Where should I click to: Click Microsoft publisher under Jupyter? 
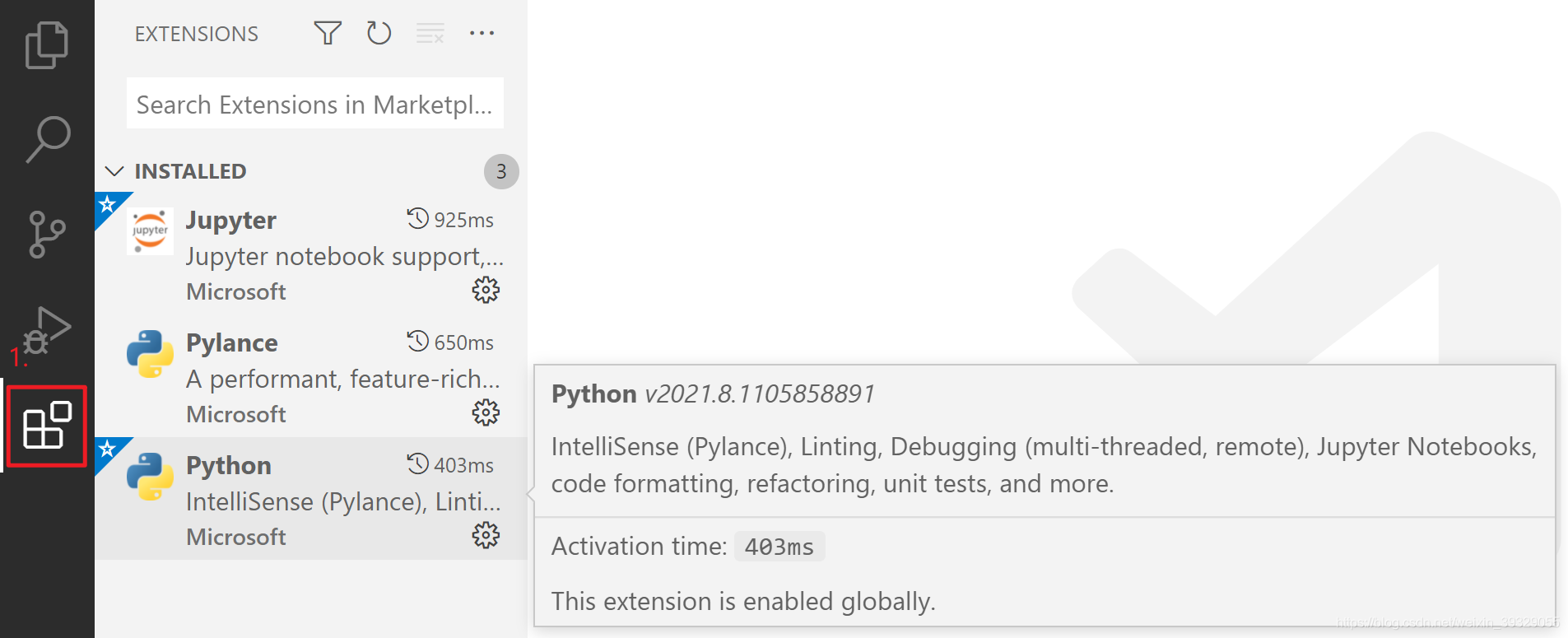pos(236,291)
